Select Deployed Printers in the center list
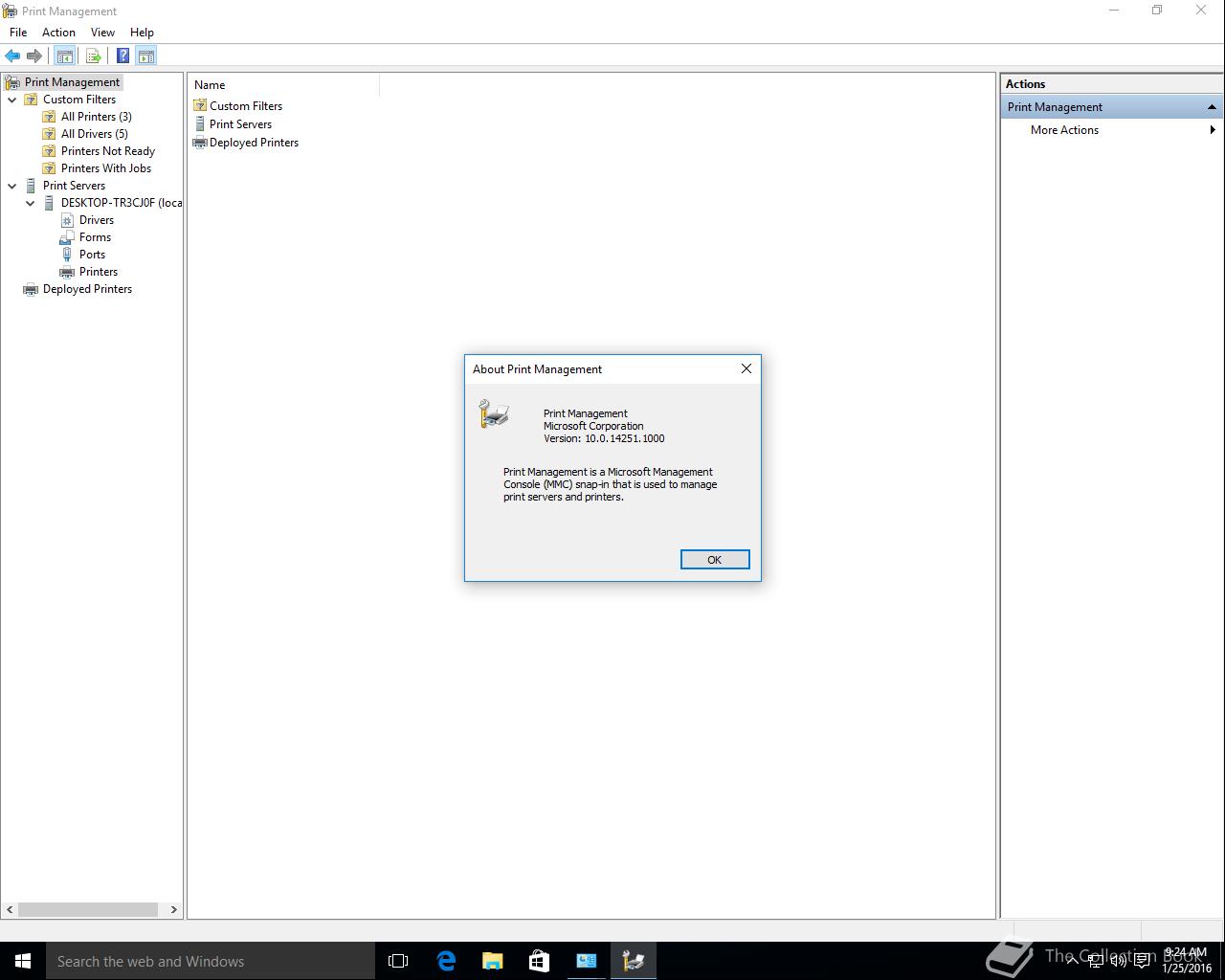This screenshot has width=1225, height=980. click(x=254, y=143)
